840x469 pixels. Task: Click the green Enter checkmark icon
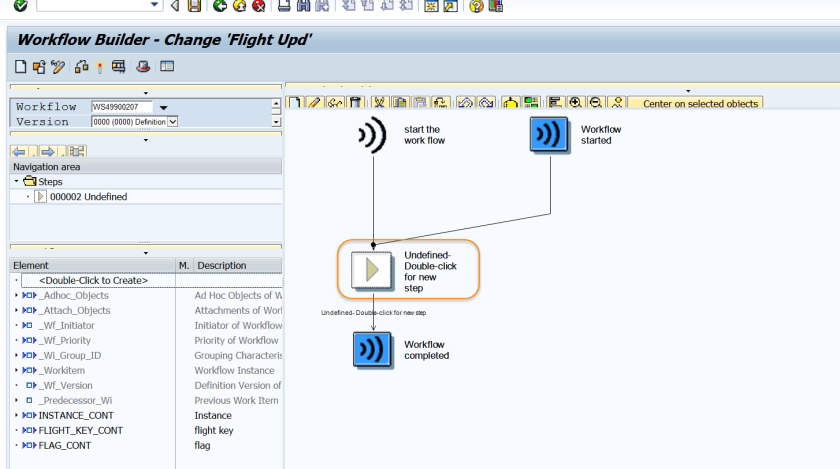(20, 6)
